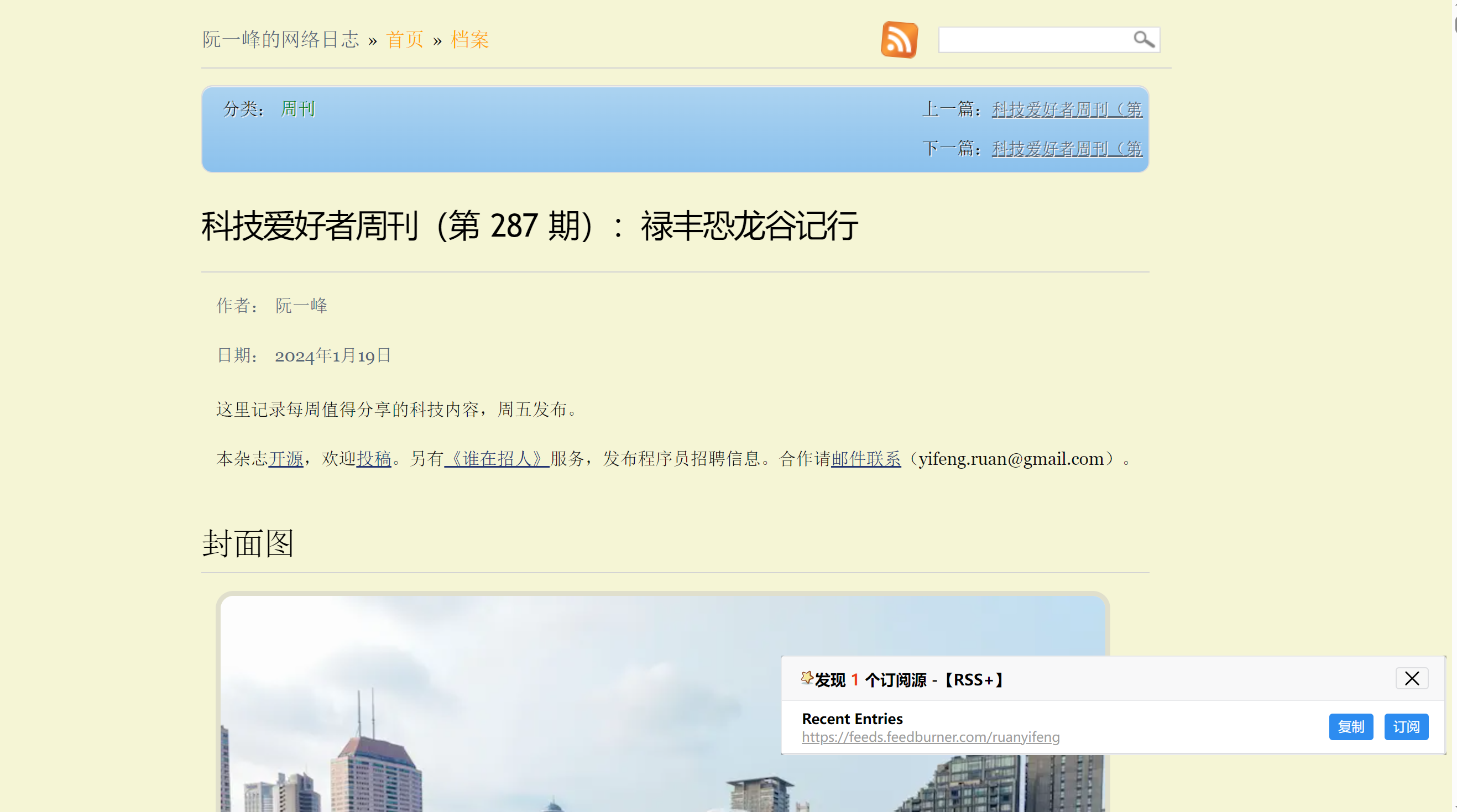Viewport: 1457px width, 812px height.
Task: Click the 邮件联系 email contact link
Action: coord(865,459)
